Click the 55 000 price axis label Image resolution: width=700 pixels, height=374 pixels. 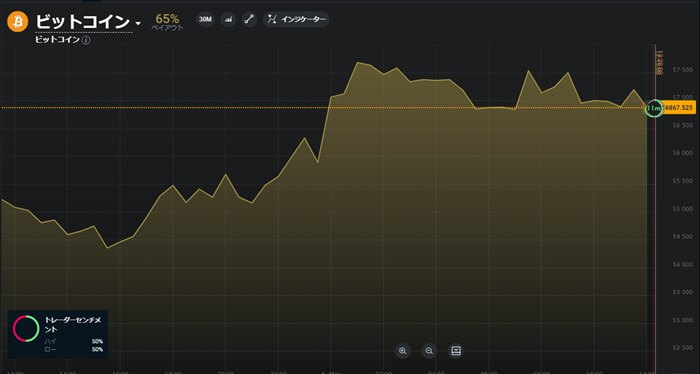click(683, 209)
